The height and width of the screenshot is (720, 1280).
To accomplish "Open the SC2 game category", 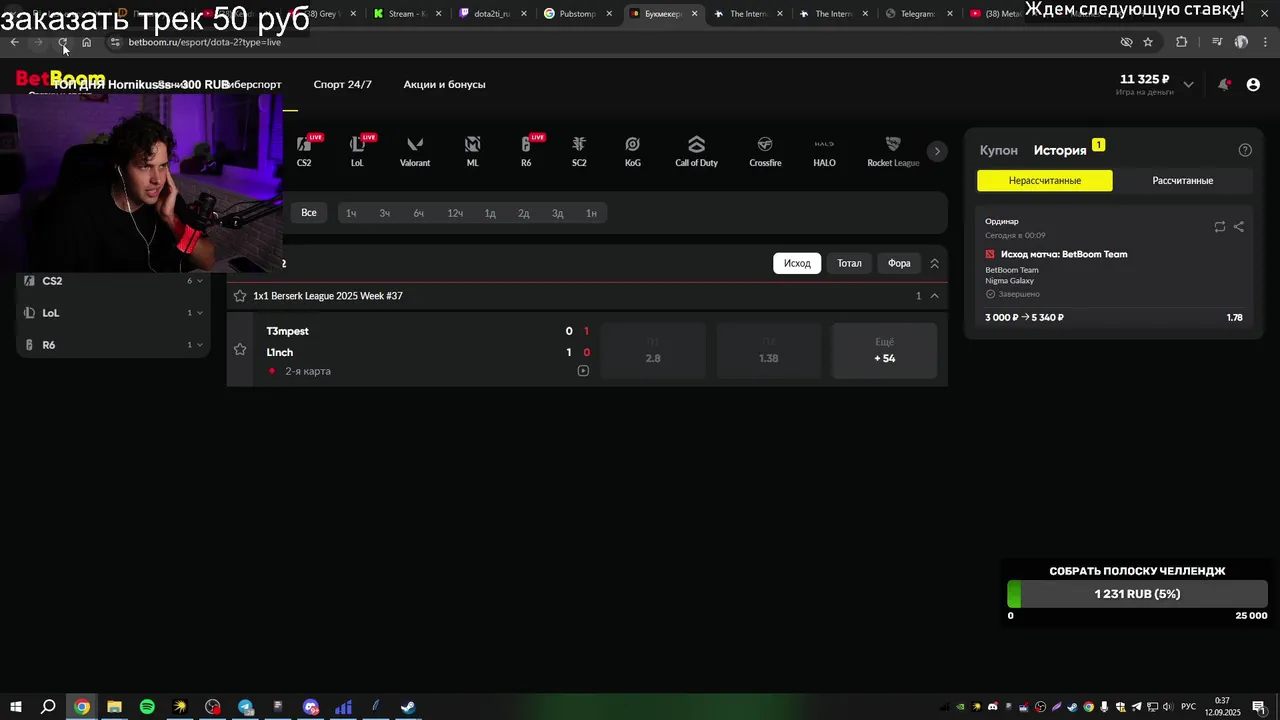I will 579,151.
